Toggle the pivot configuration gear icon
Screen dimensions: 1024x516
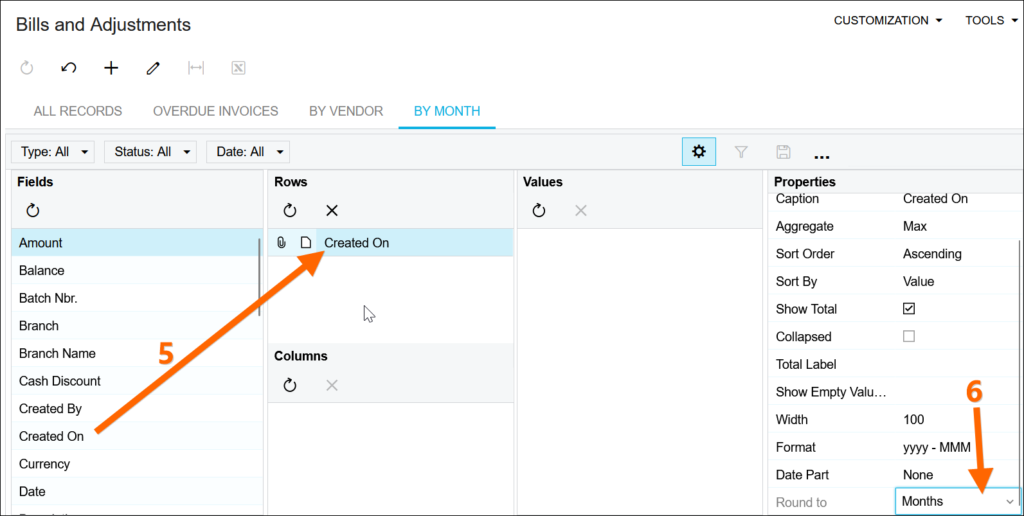tap(698, 152)
